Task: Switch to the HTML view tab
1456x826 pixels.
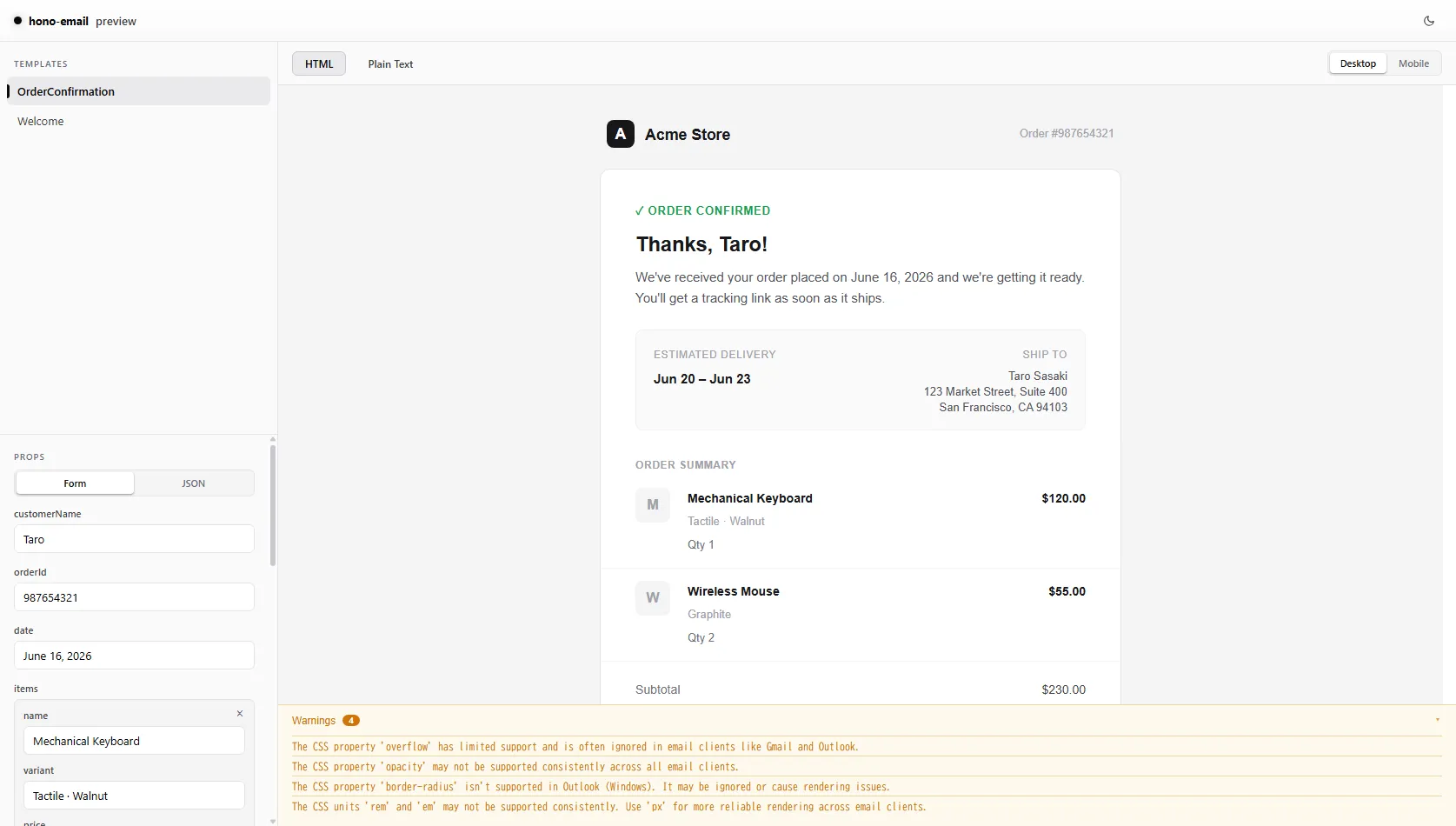Action: 319,63
